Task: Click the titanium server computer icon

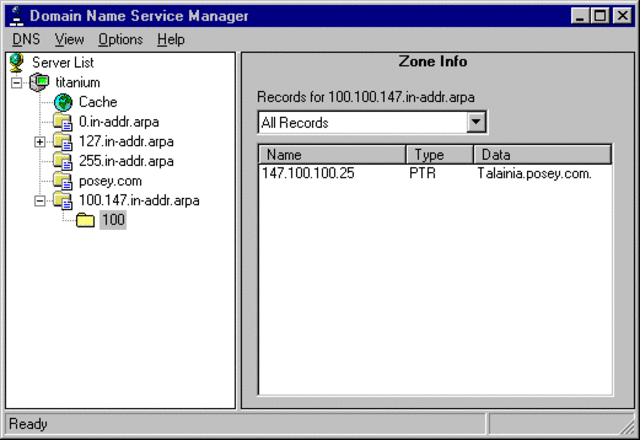Action: 40,82
